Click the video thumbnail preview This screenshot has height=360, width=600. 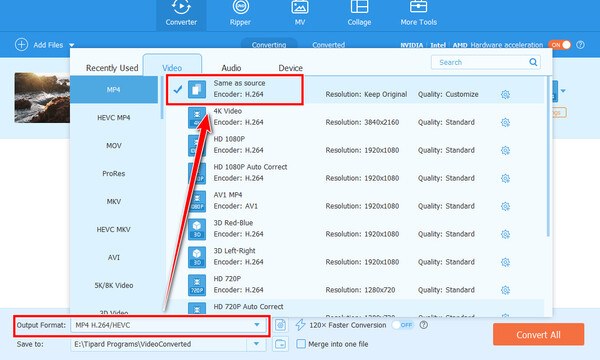point(42,98)
